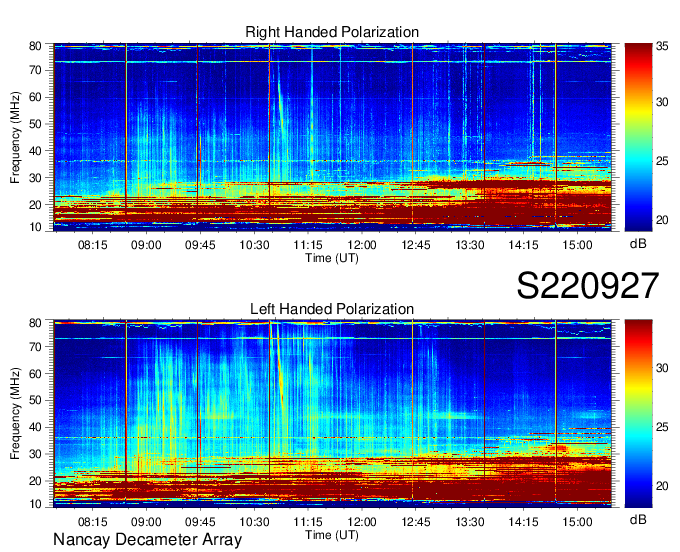Click the 50 frequency tick of Left Handed plot
This screenshot has width=680, height=552.
pos(35,400)
